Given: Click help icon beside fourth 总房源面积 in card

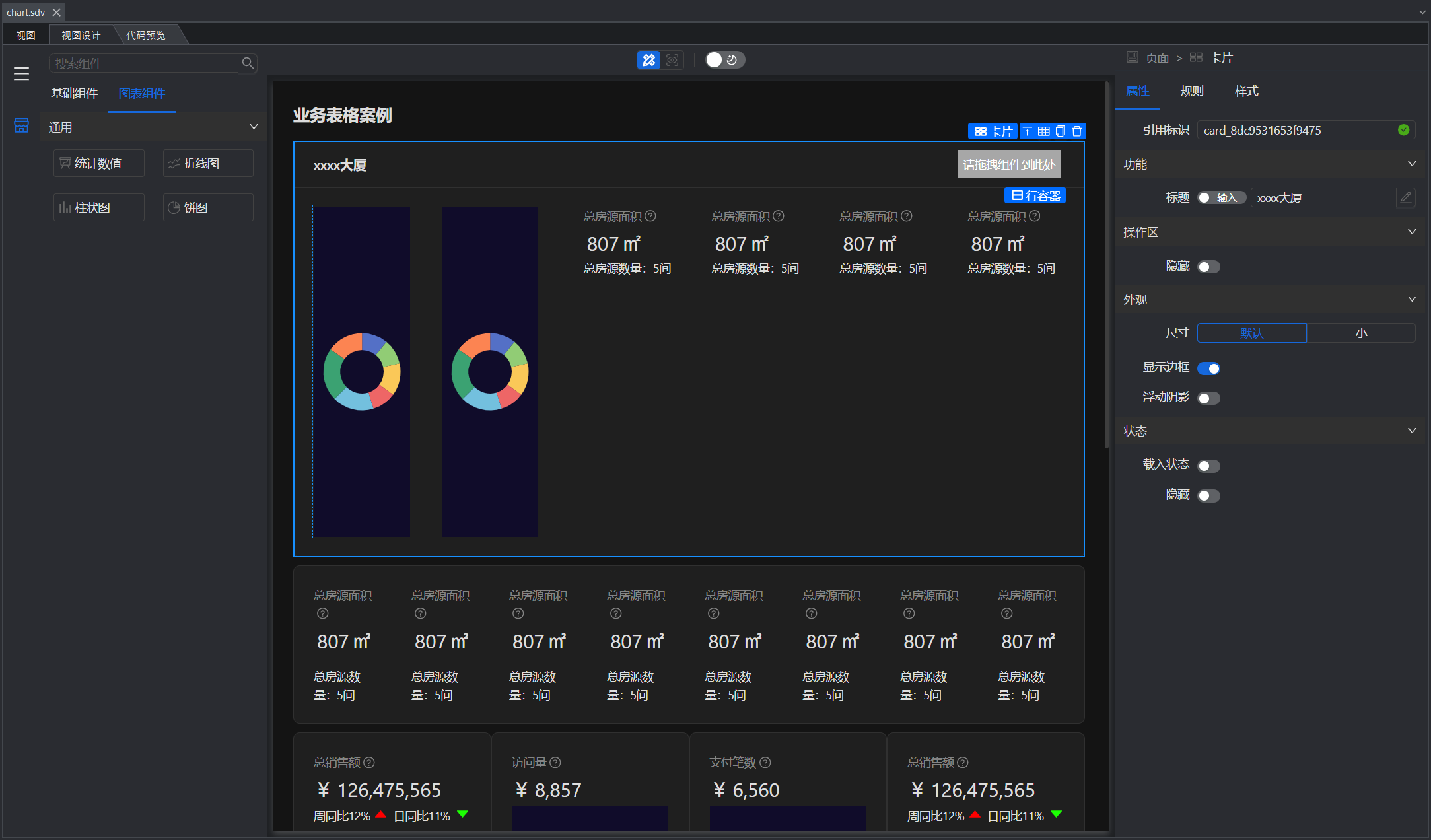Looking at the screenshot, I should point(1035,216).
